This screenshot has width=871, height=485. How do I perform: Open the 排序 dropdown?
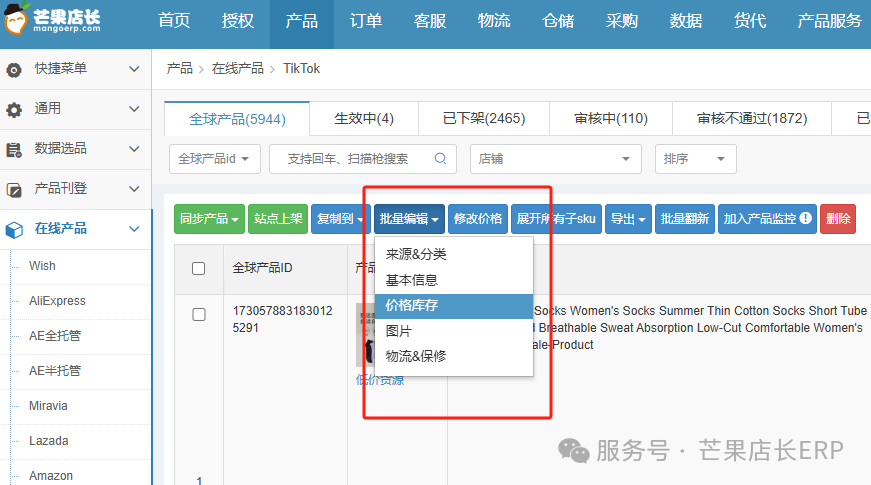(x=695, y=159)
